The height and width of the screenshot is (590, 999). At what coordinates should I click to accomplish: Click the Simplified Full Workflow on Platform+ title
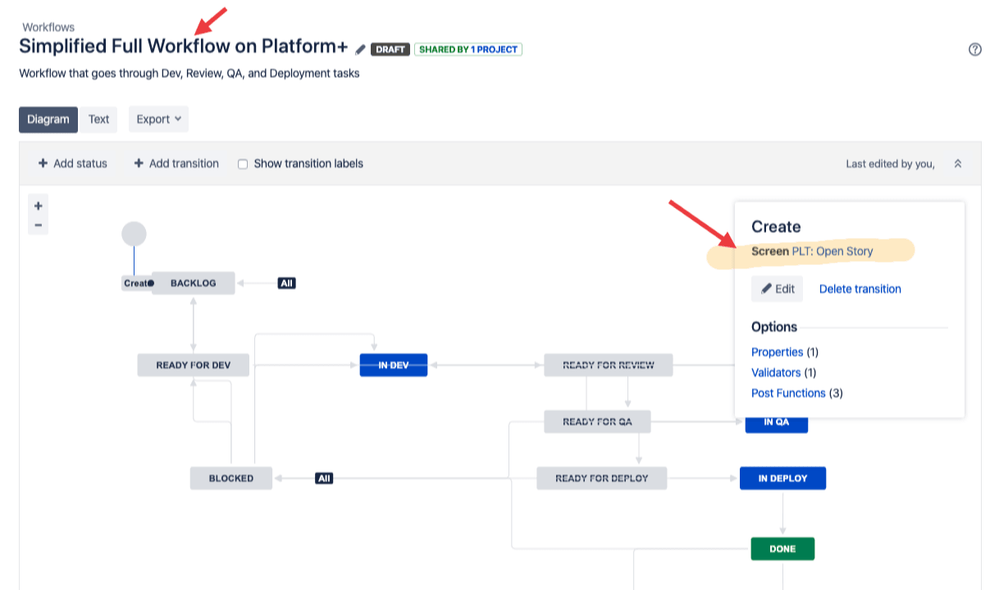point(183,47)
